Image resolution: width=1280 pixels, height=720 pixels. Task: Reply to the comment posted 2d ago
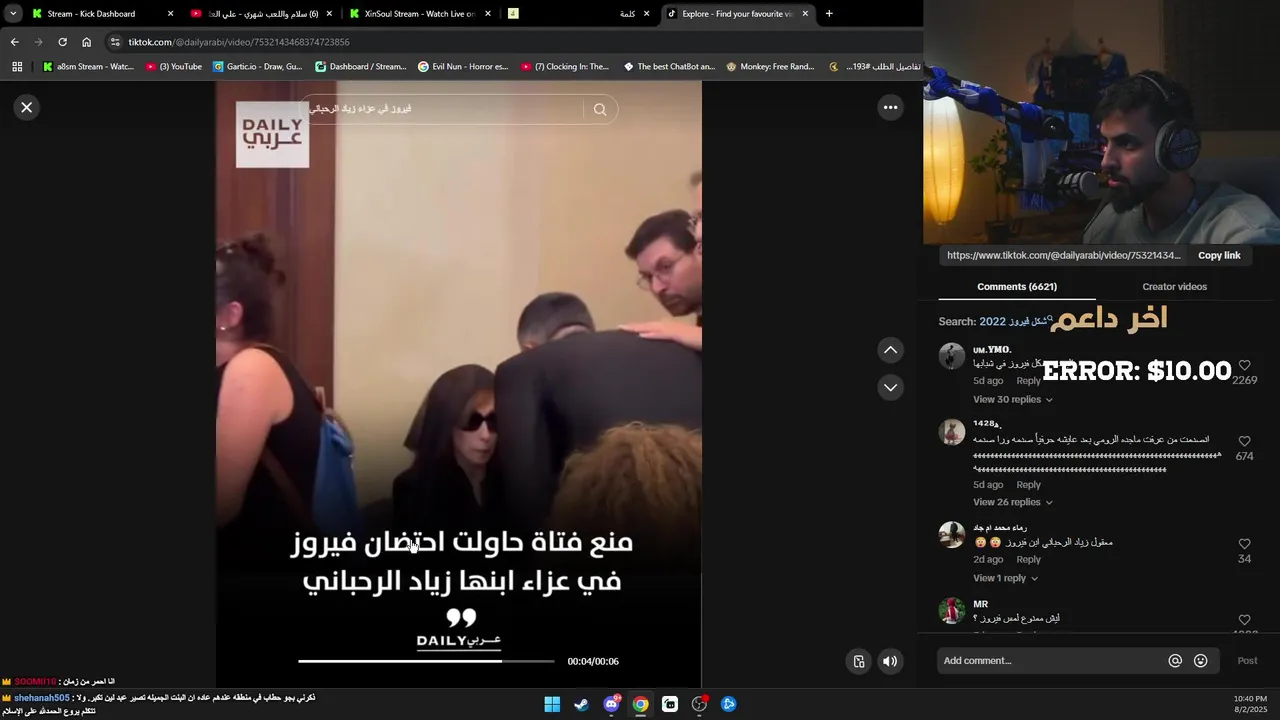point(1029,560)
